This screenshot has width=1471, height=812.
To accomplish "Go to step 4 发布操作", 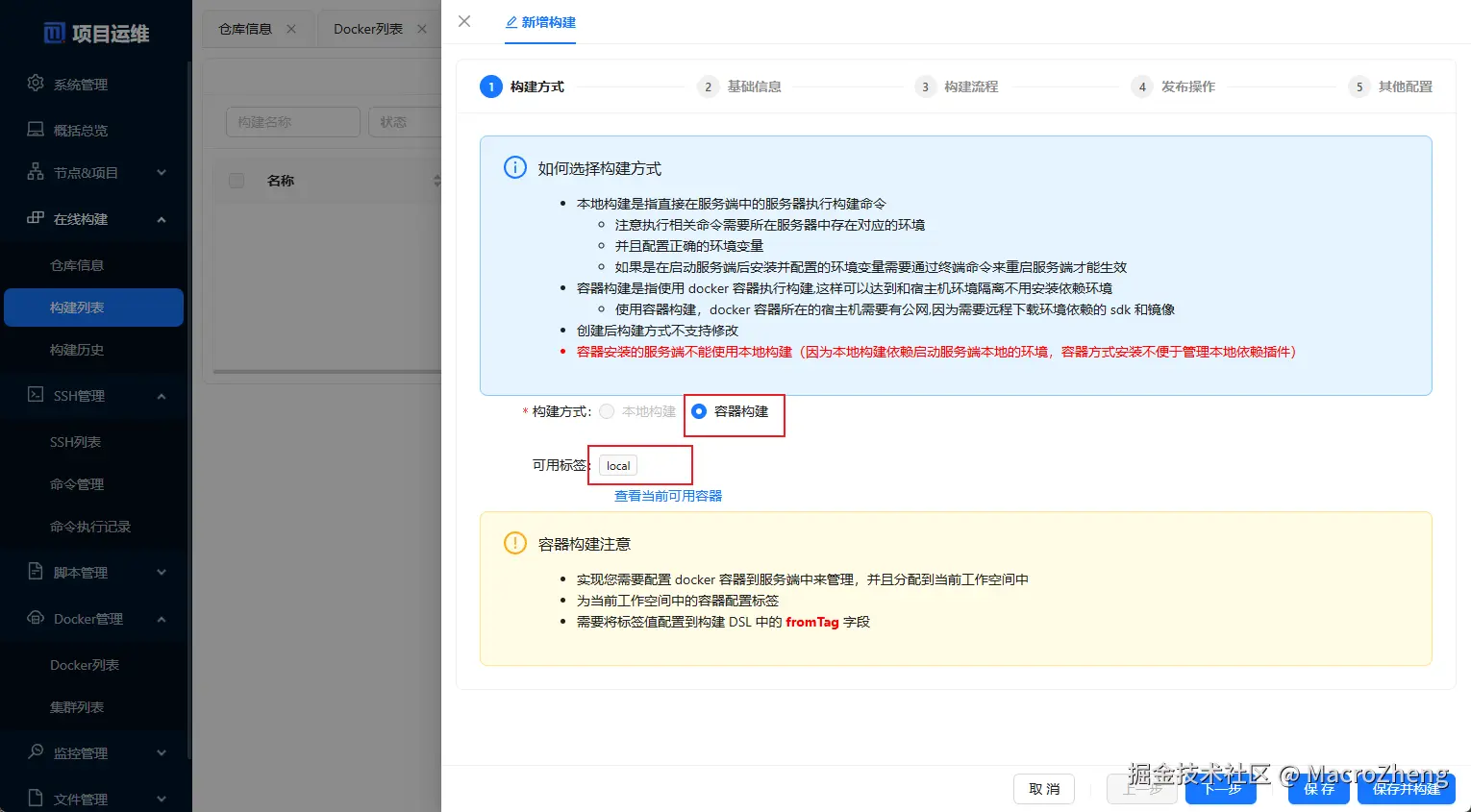I will tap(1173, 86).
